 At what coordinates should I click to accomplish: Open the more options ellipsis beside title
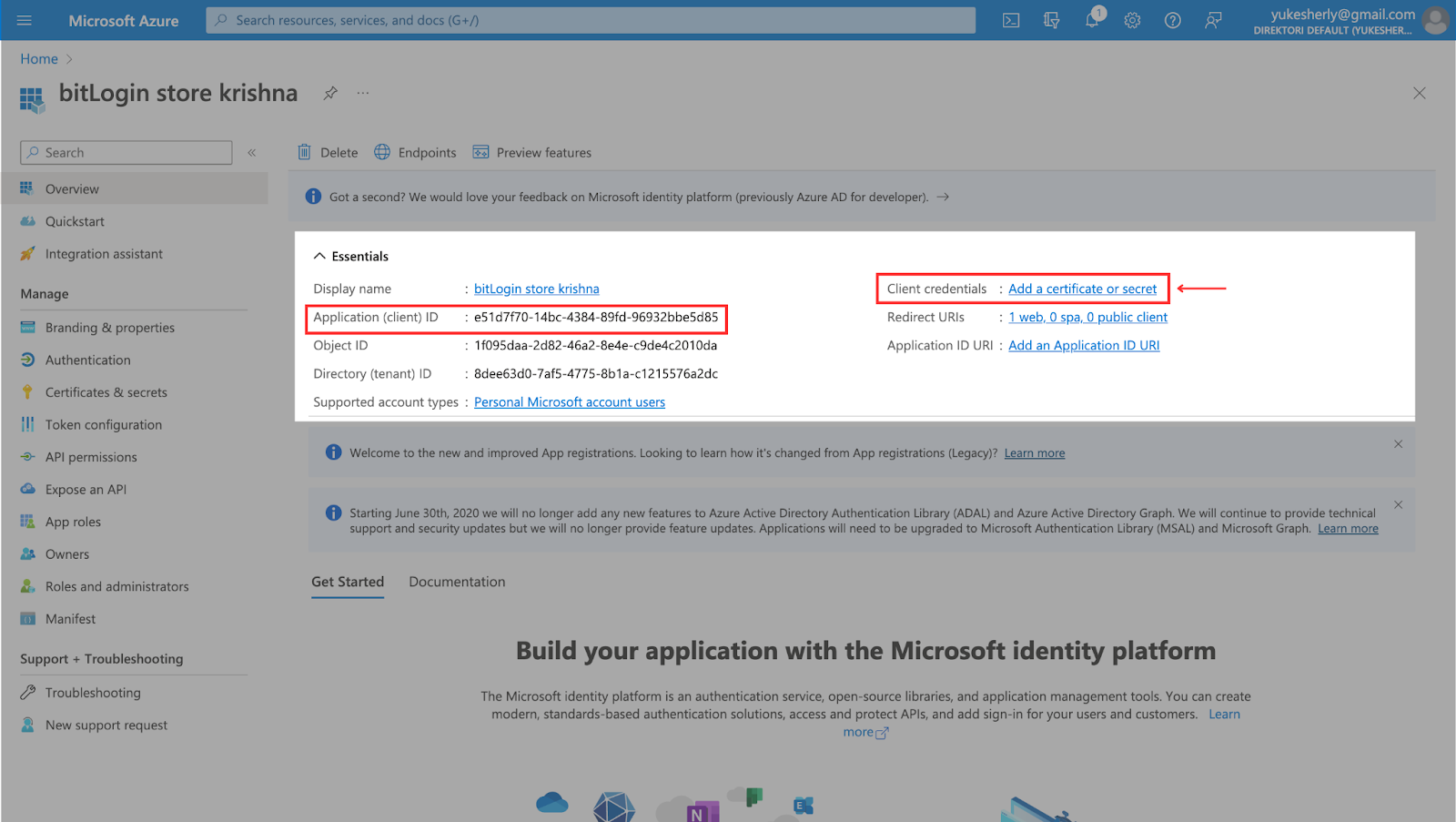tap(363, 93)
